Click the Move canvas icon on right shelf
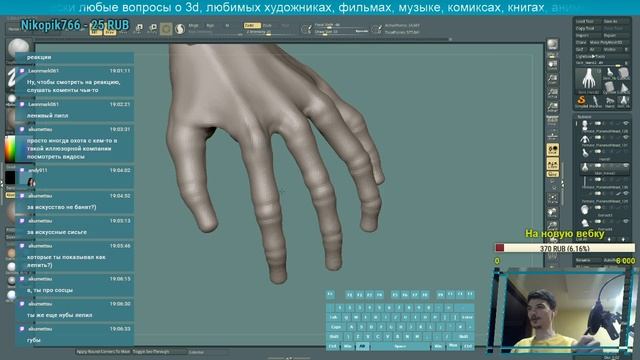 click(553, 212)
